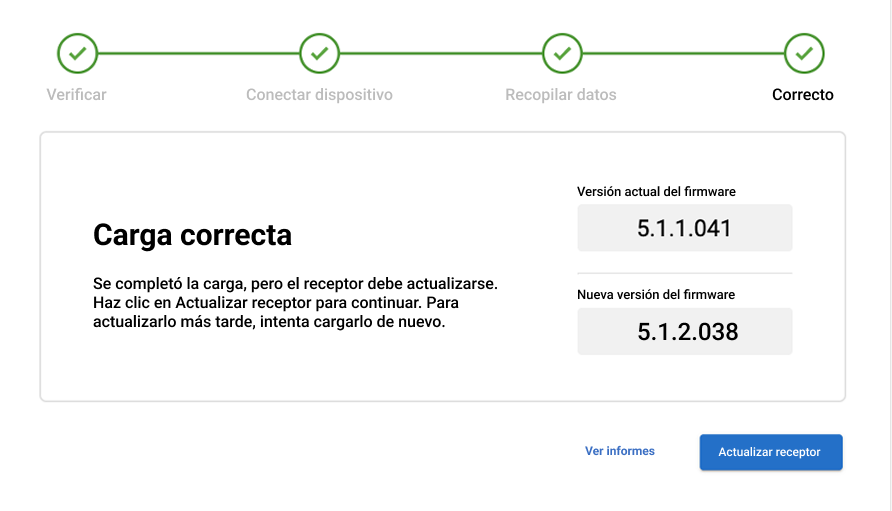Click the 'Nueva versión del firmware' label
The width and height of the screenshot is (892, 511).
click(656, 295)
